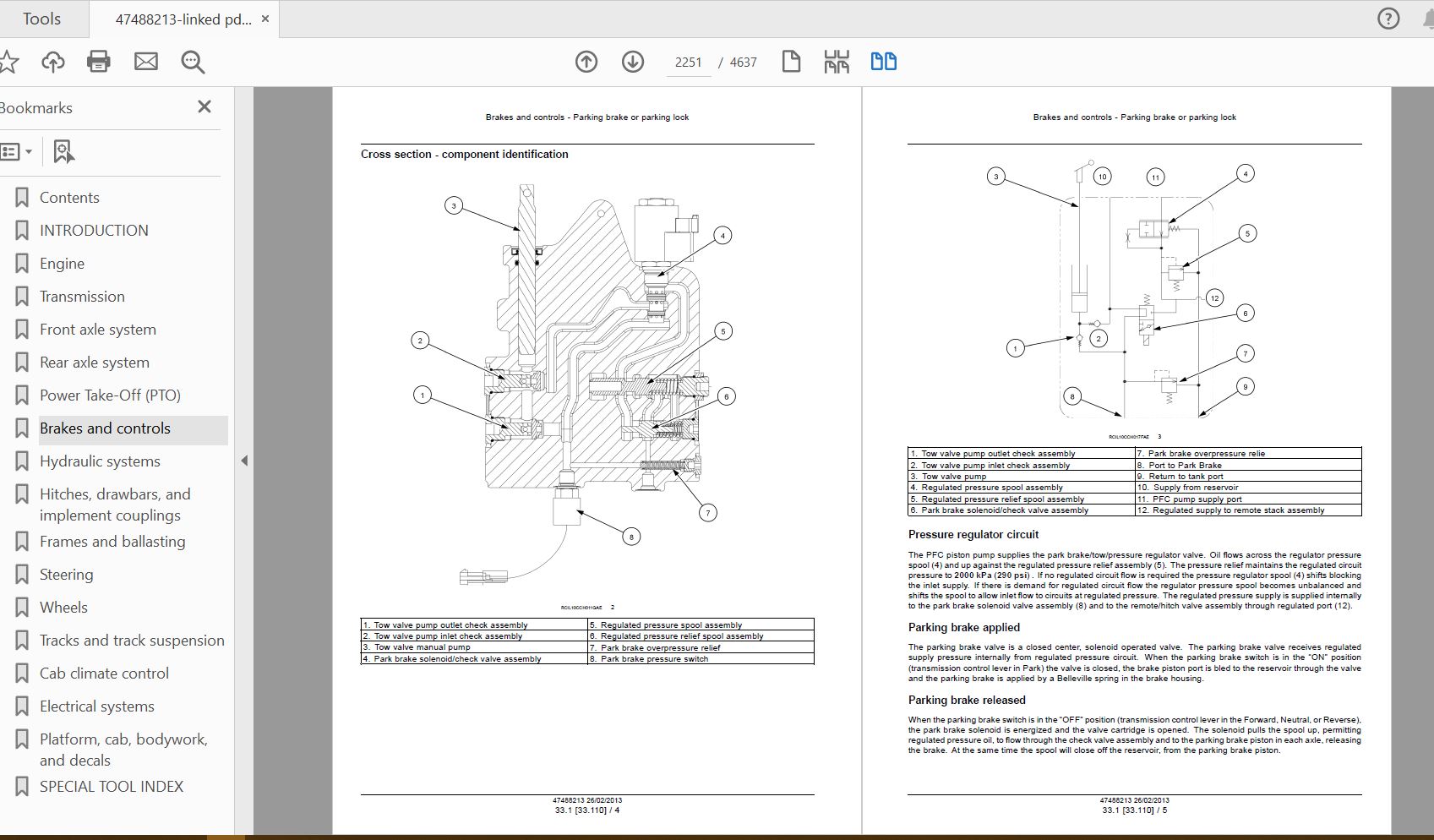The height and width of the screenshot is (840, 1434).
Task: Click the page number input field
Action: pyautogui.click(x=688, y=63)
